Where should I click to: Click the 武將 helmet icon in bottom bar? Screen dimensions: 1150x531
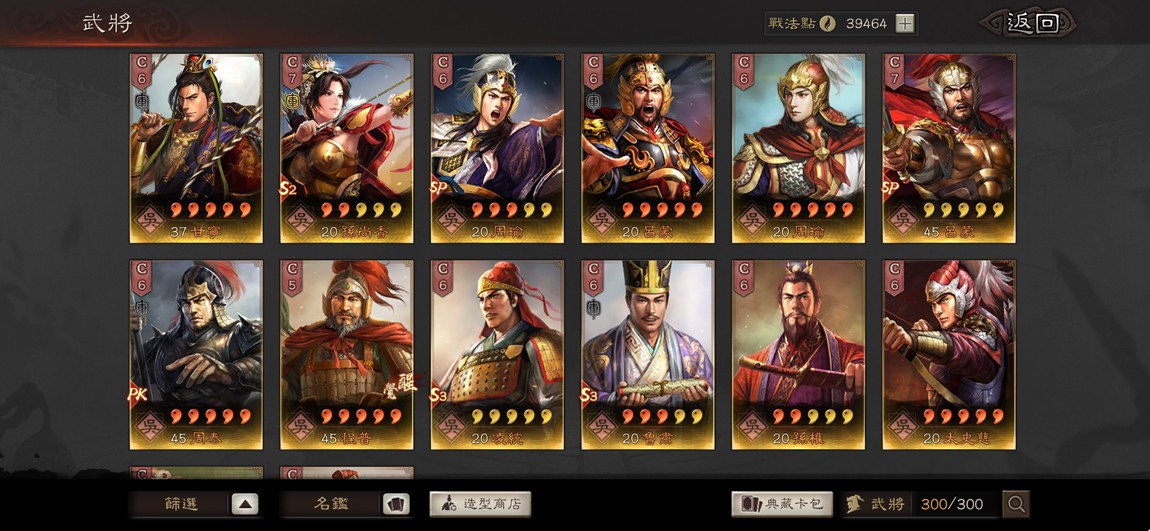click(854, 504)
